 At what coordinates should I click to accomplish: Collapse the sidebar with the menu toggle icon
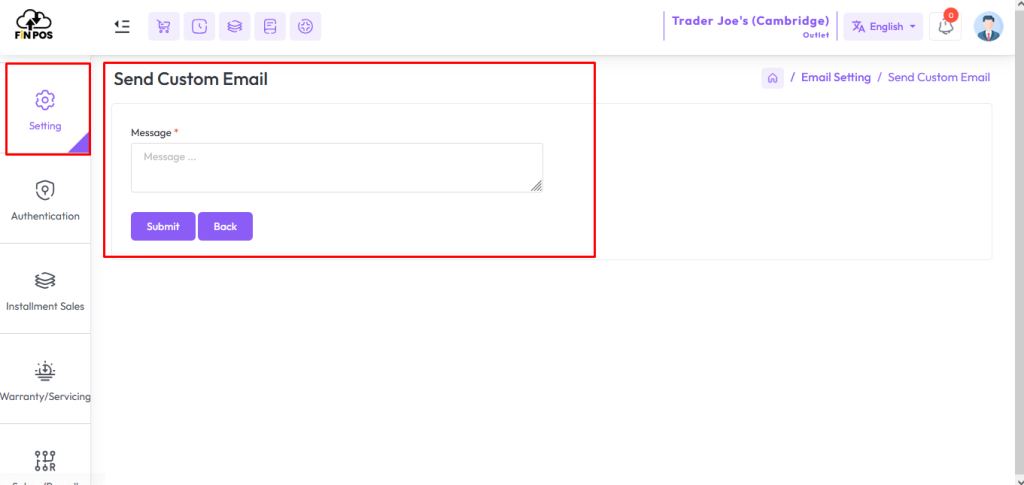pyautogui.click(x=122, y=26)
